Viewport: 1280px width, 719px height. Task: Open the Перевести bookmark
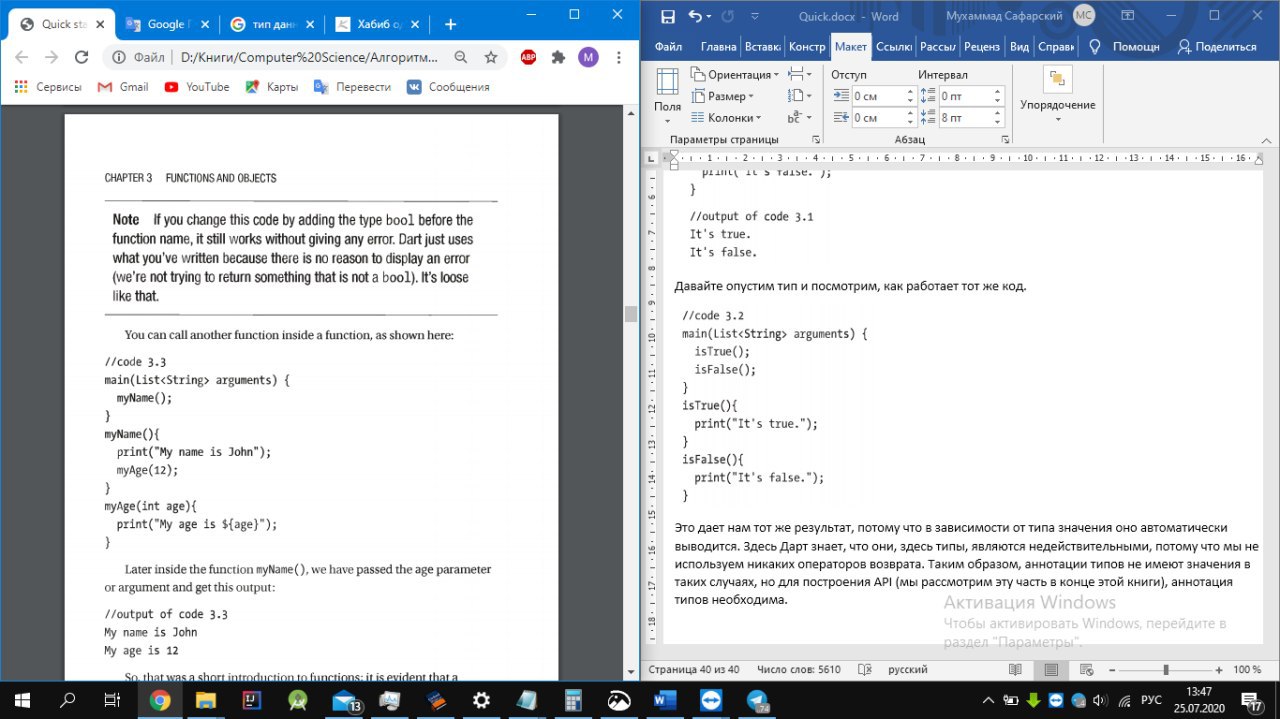[x=352, y=87]
